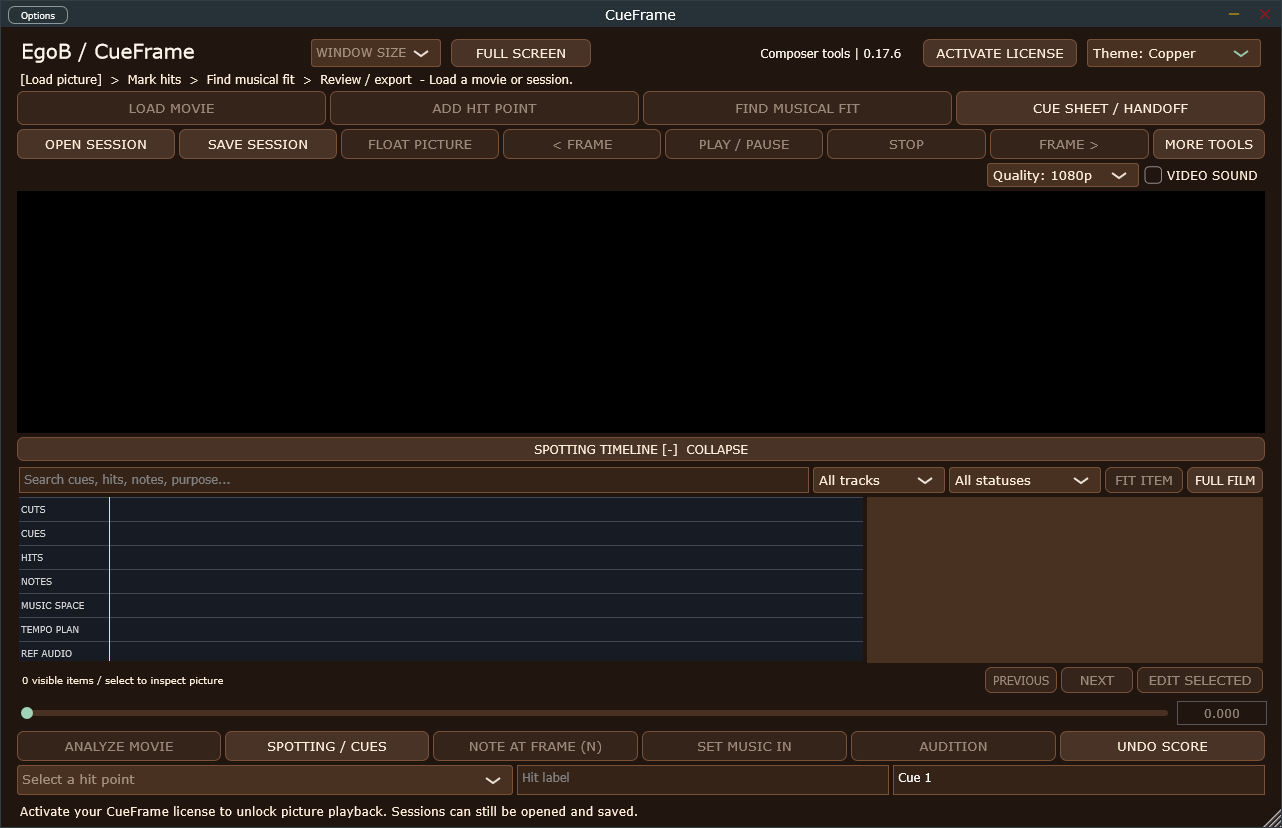Screen dimensions: 1282x828
Task: Step forward with Frame > button
Action: [x=1069, y=144]
